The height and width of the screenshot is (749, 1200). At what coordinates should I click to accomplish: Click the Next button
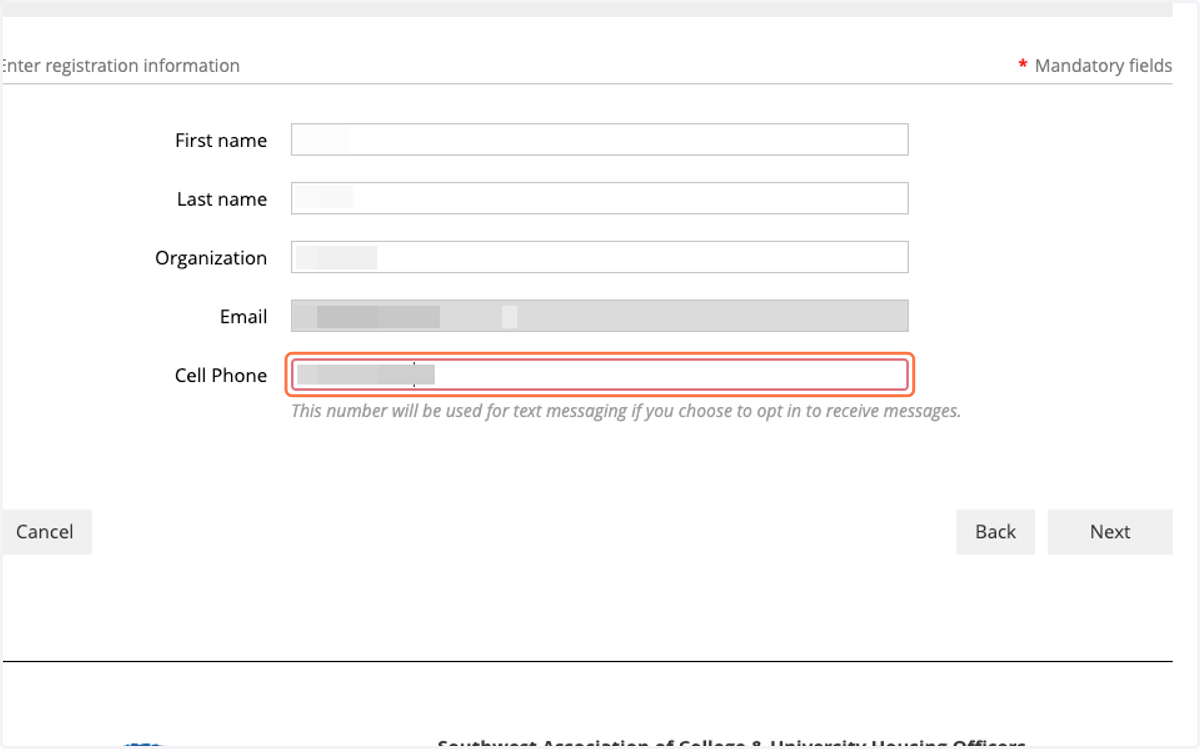1110,532
